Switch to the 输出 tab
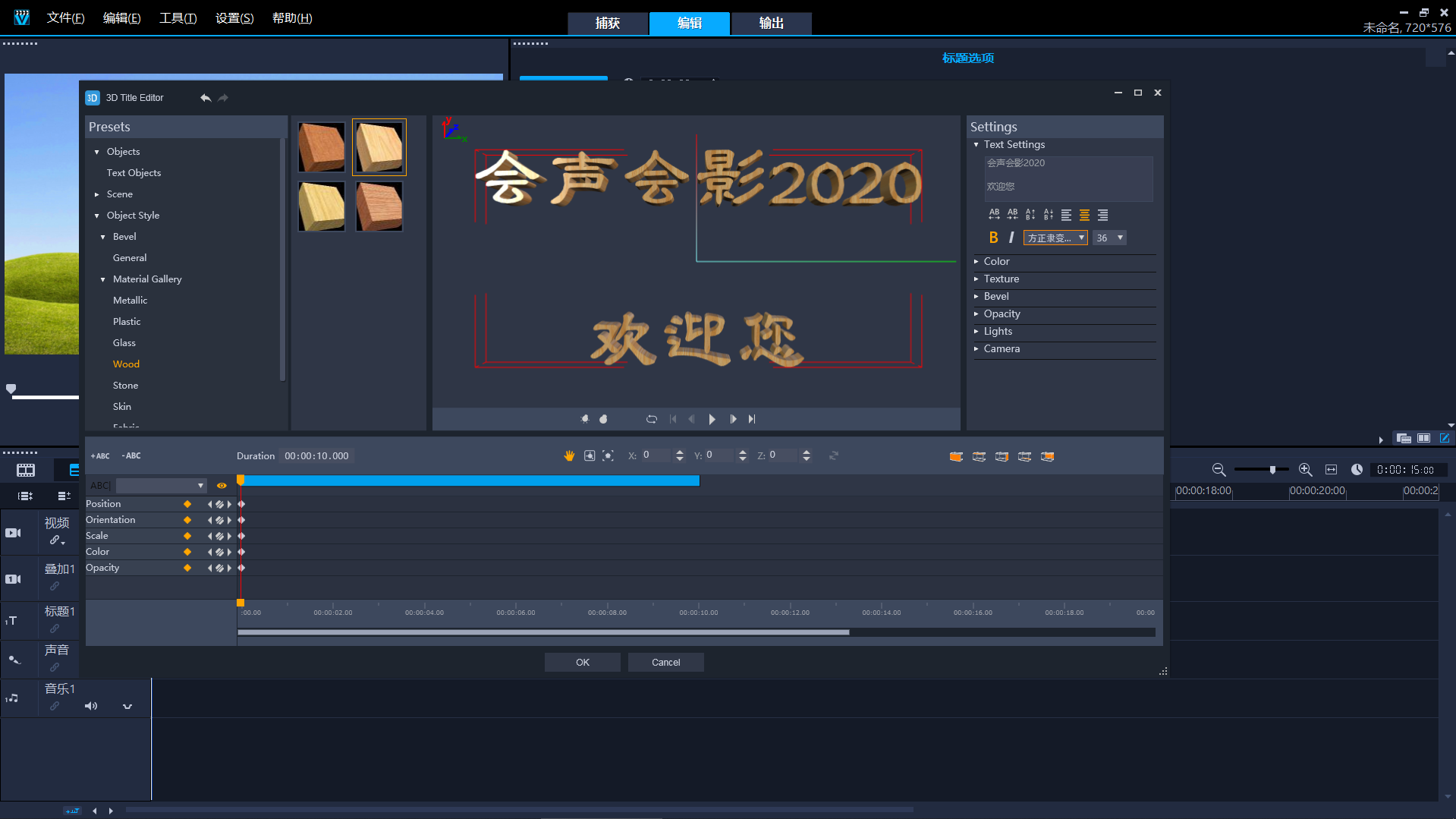Screen dimensions: 1456x819 pyautogui.click(x=772, y=23)
